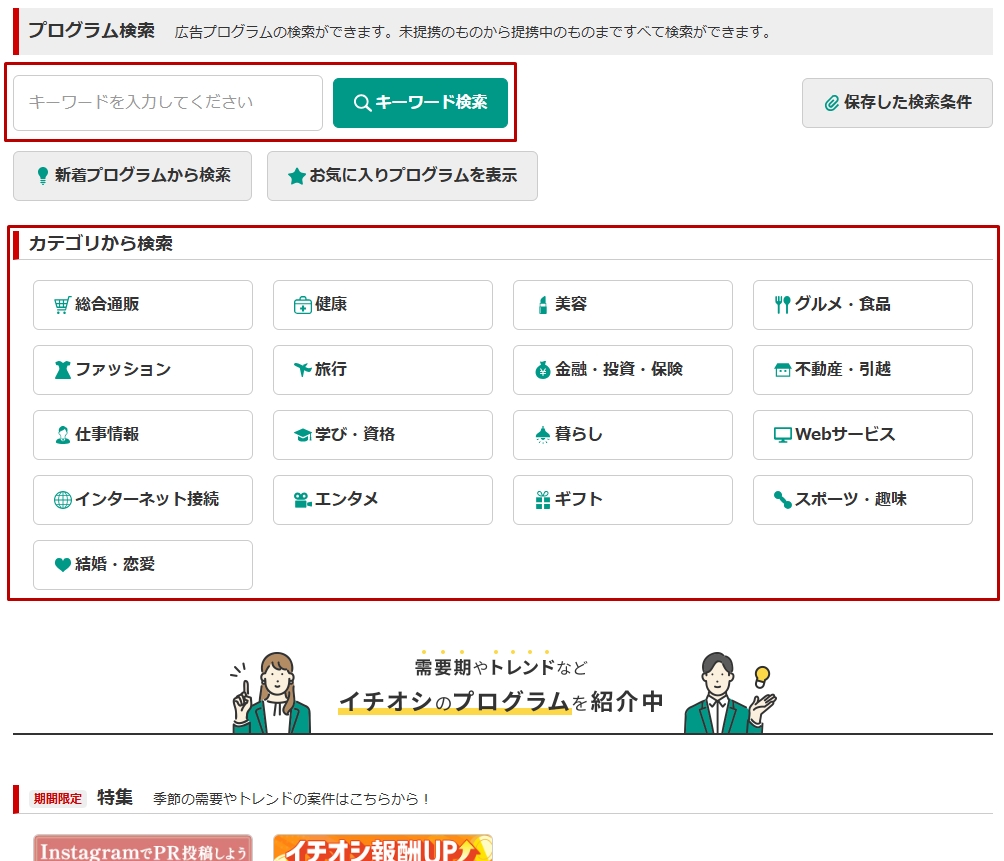
Task: Open グルメ・食品 via its fork-knife icon
Action: tap(782, 305)
